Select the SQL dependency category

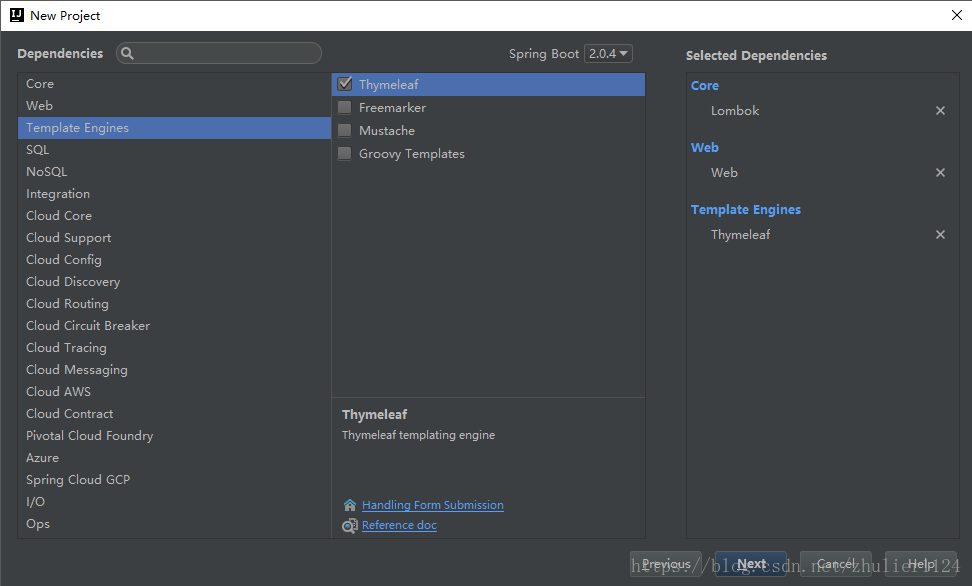[38, 150]
